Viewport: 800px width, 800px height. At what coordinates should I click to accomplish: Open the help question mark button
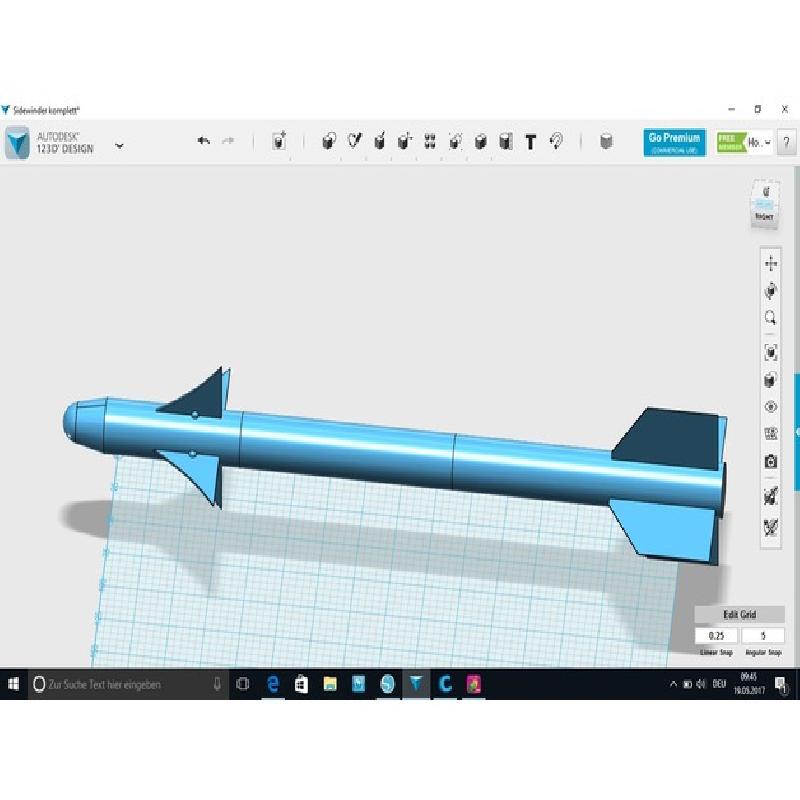(x=786, y=143)
